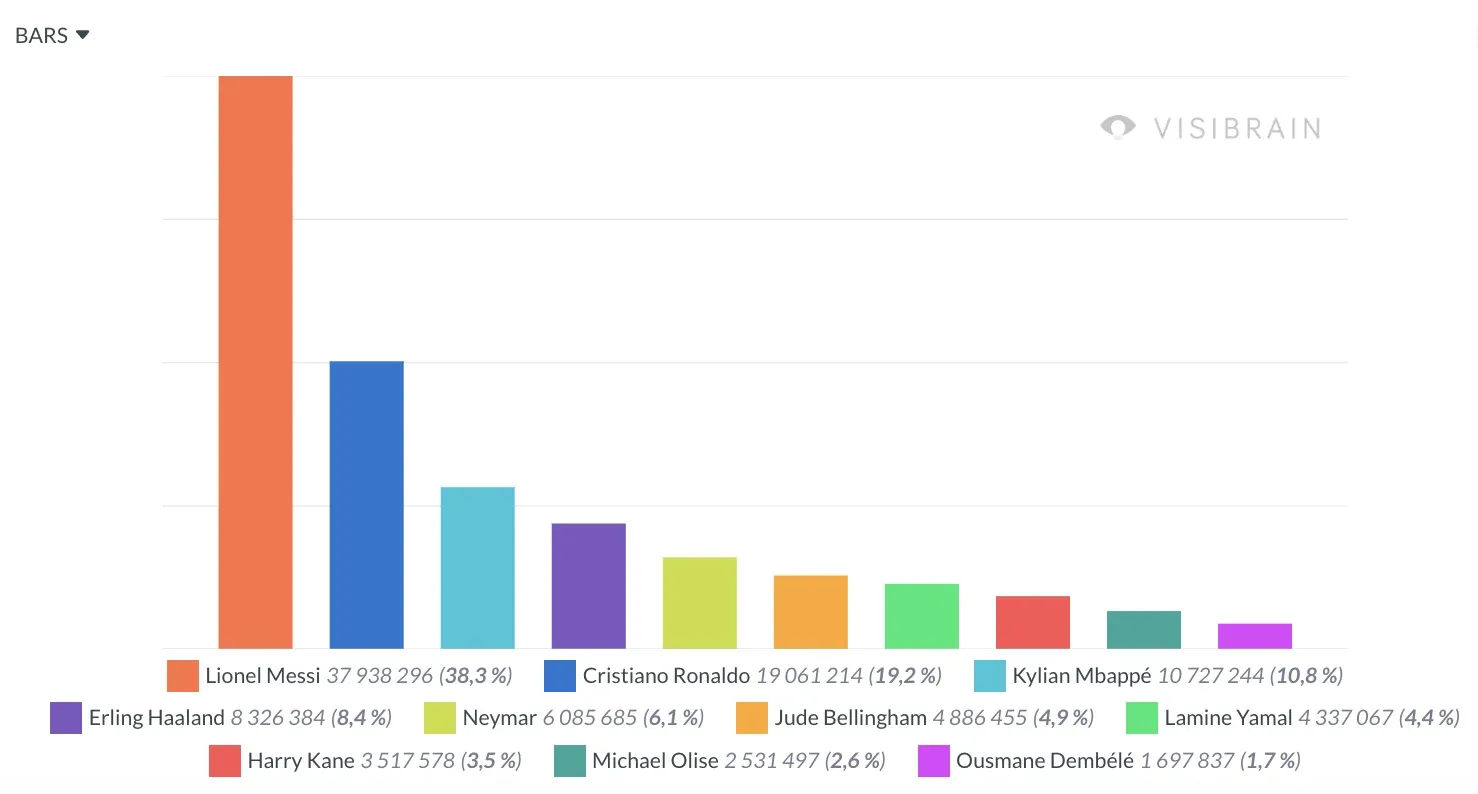
Task: Select the small magenta Ousmane Dembélé bar
Action: [x=1255, y=636]
